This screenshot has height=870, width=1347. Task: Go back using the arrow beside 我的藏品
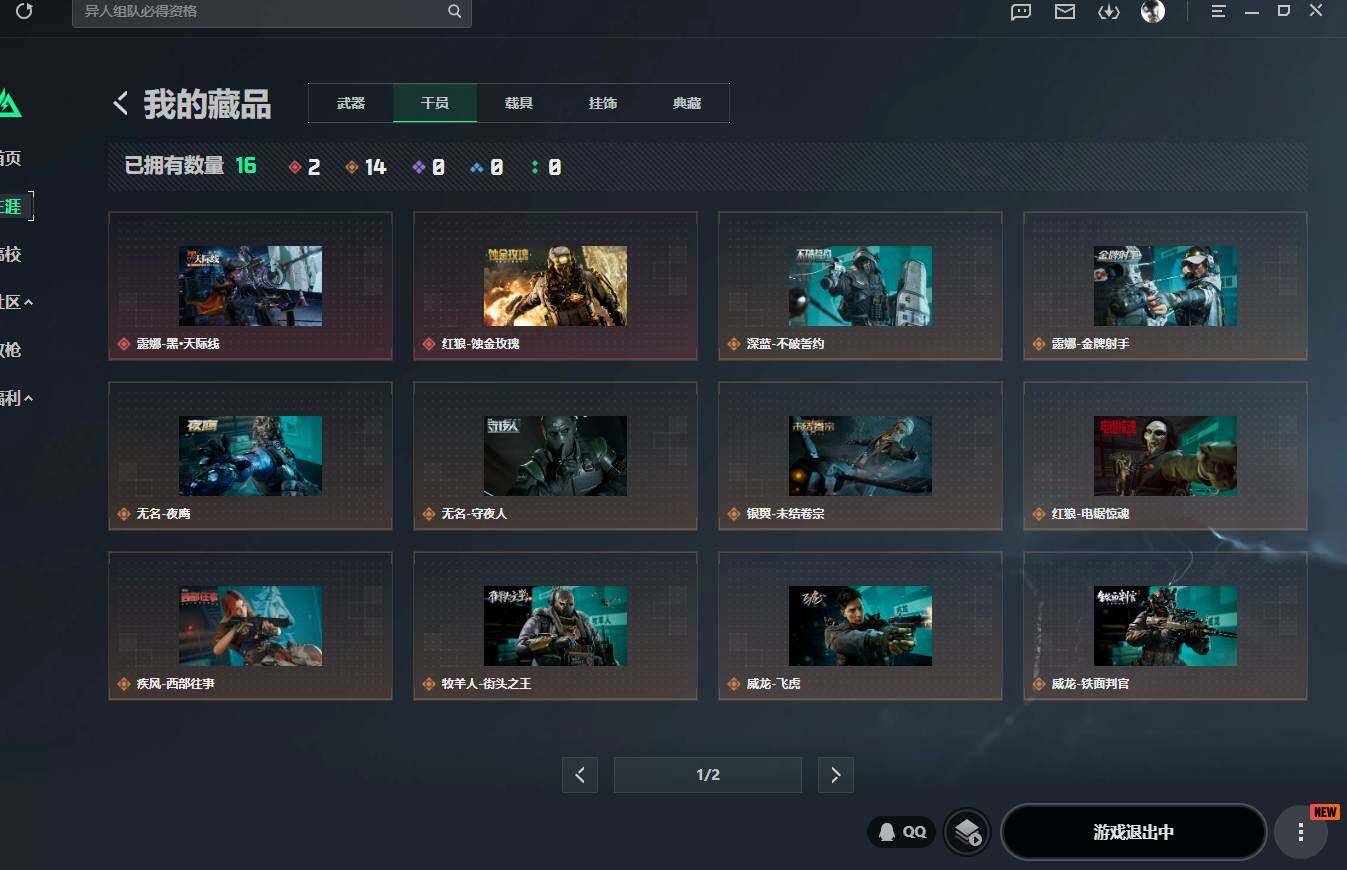point(121,103)
